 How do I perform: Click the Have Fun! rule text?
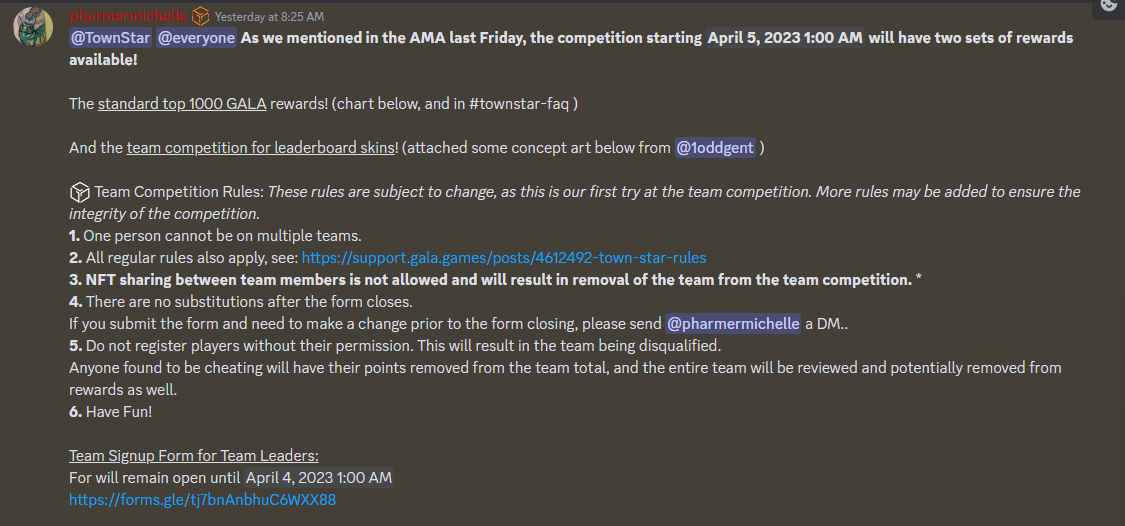(119, 412)
